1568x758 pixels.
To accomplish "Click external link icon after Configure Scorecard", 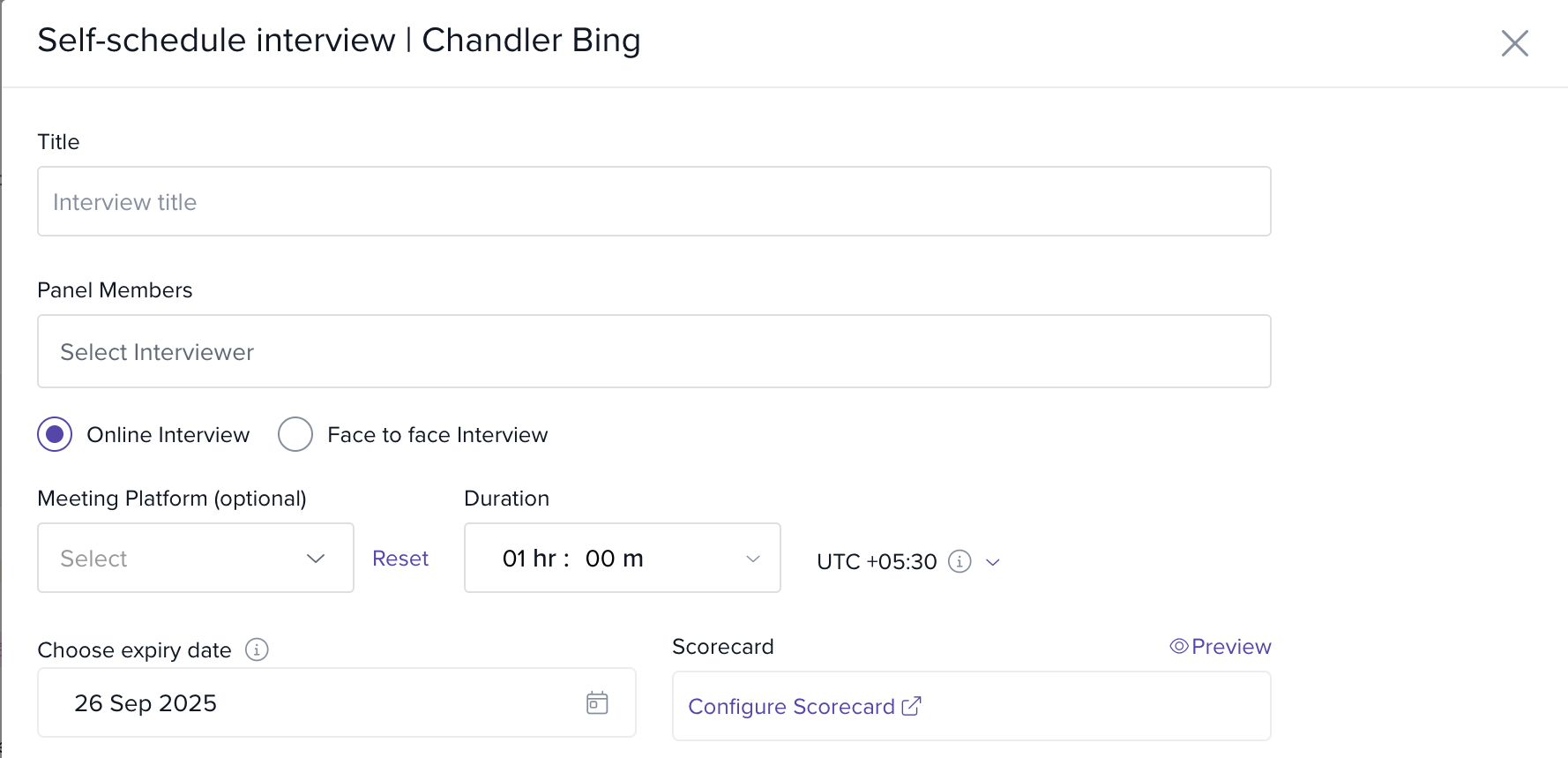I will [912, 706].
